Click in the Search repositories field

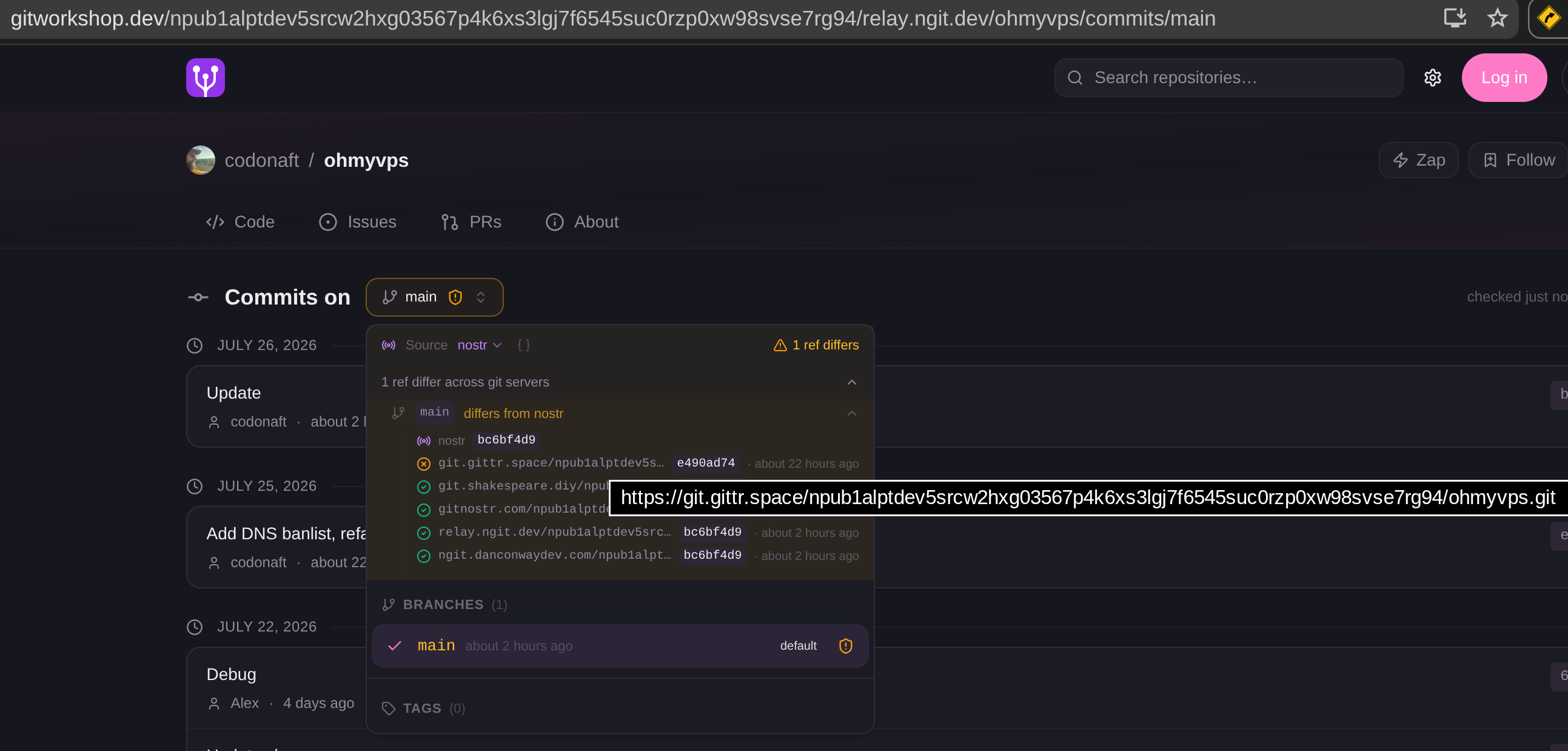pyautogui.click(x=1228, y=78)
